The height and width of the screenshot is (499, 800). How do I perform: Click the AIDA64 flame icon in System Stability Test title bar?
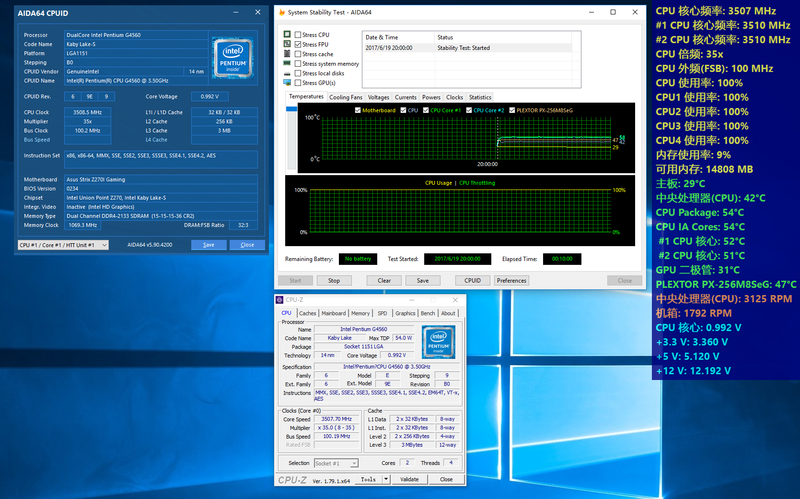[x=282, y=12]
